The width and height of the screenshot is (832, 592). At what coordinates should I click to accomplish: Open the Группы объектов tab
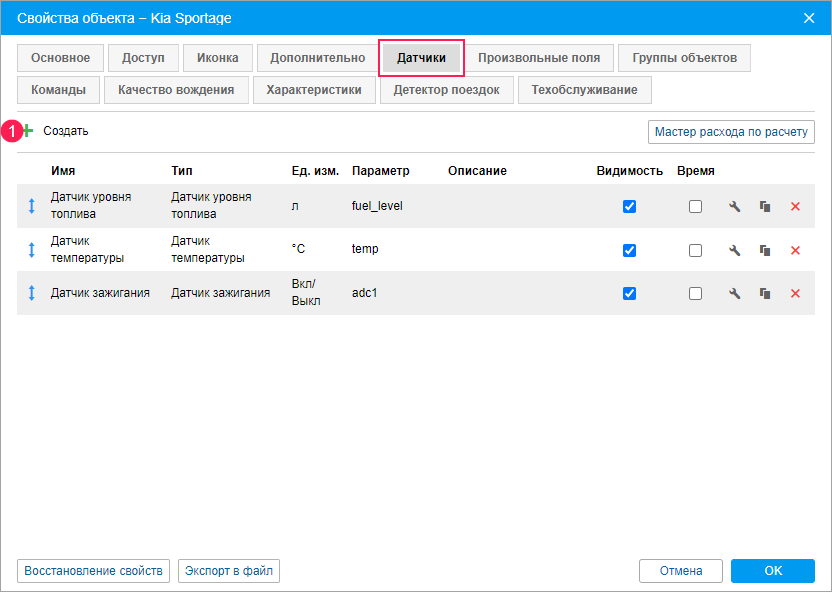coord(684,58)
